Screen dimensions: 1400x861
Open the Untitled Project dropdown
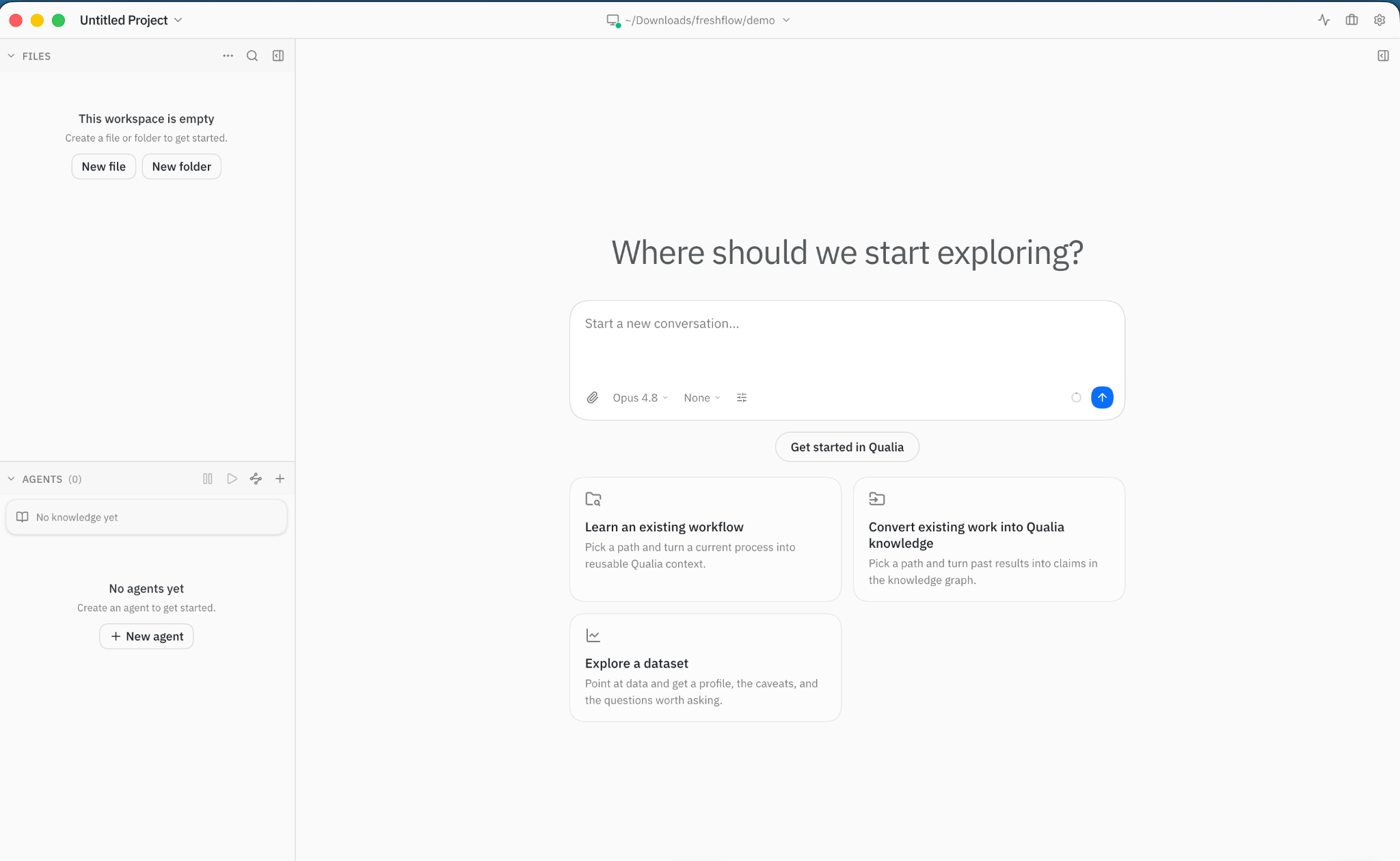point(131,20)
